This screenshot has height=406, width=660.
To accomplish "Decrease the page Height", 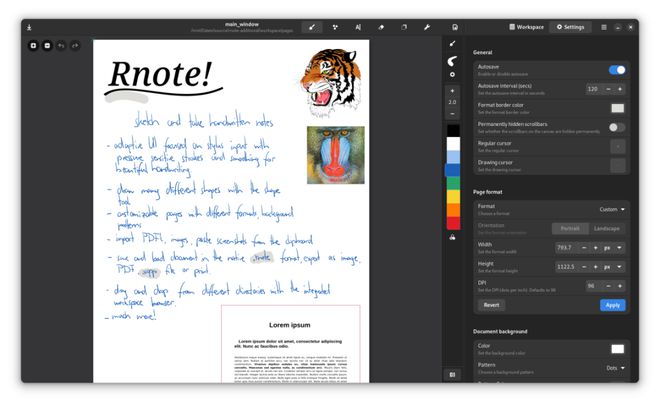I will click(x=584, y=267).
